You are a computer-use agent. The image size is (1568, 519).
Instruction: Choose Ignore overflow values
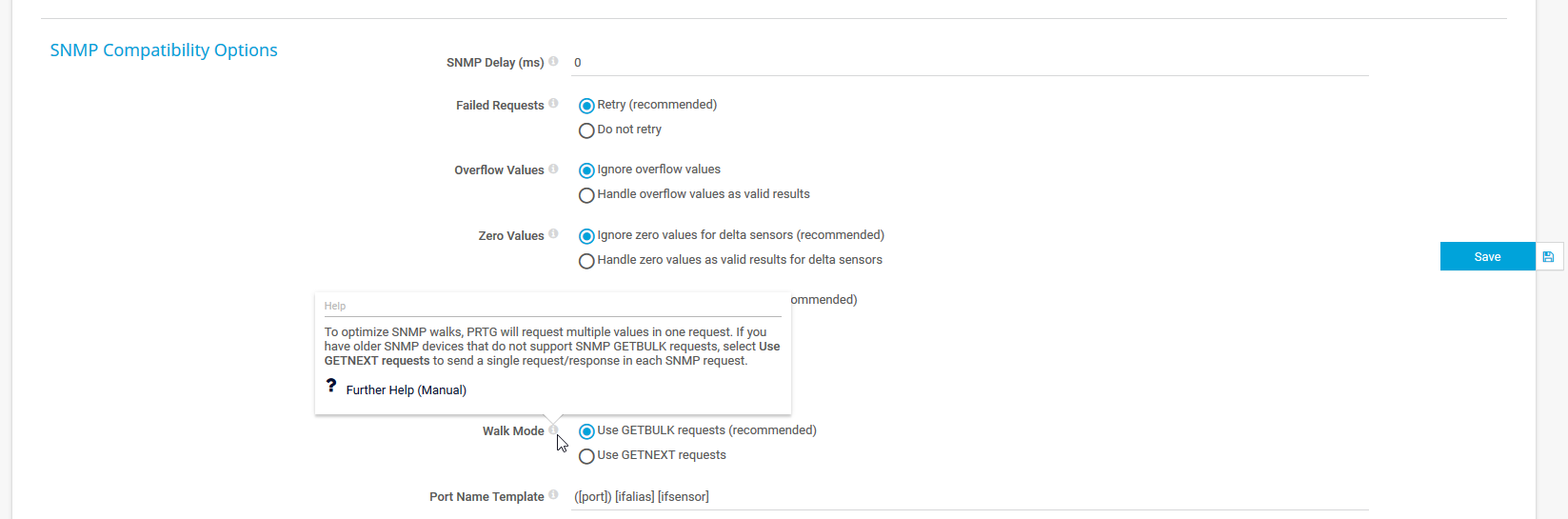586,170
